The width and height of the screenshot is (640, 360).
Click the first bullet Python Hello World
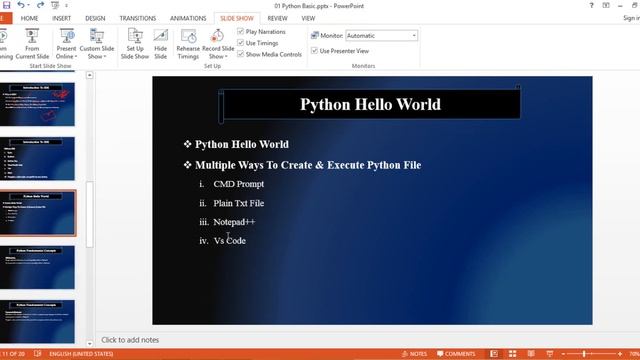coord(242,144)
